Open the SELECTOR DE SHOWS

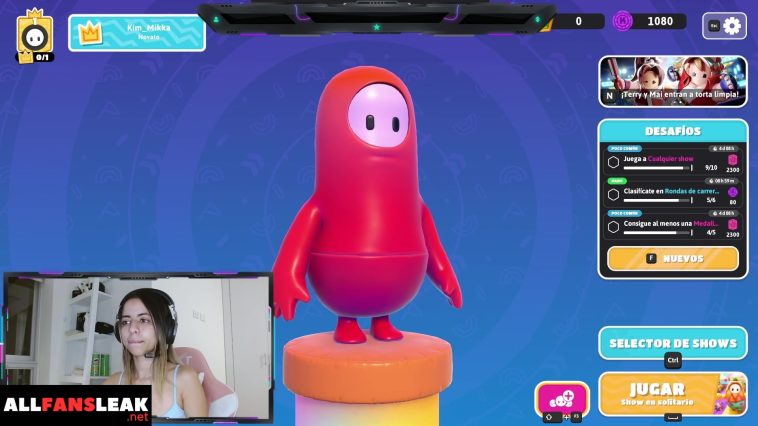pos(672,343)
